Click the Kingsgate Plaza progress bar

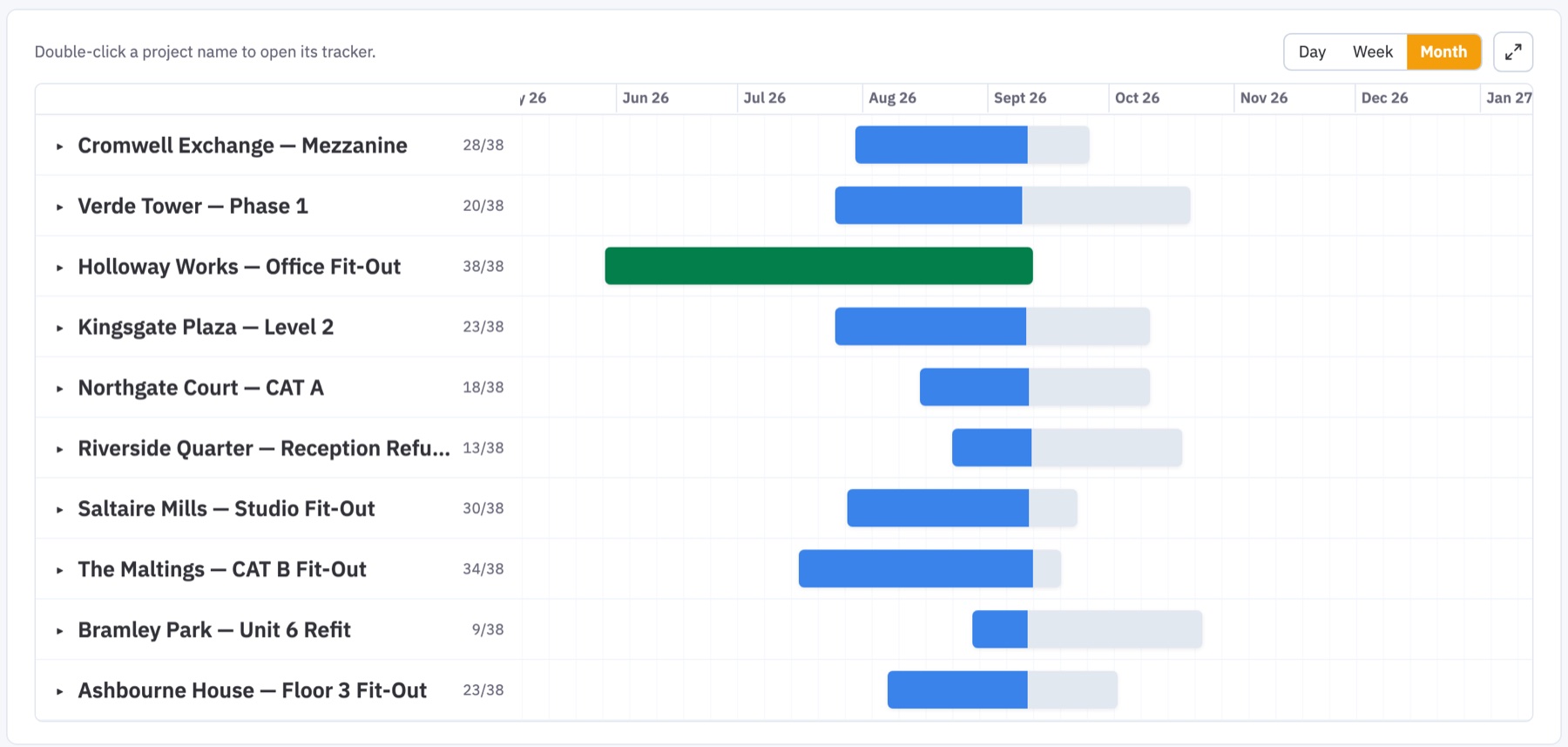coord(992,327)
